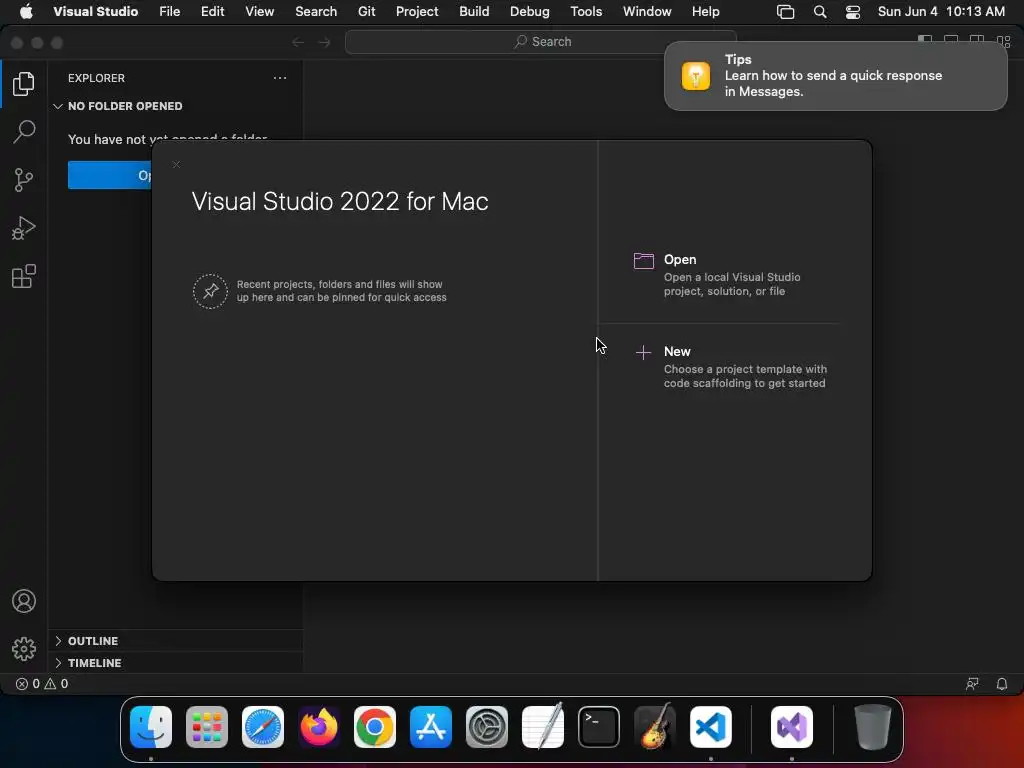1024x768 pixels.
Task: Open System Settings from the dock
Action: coord(487,727)
